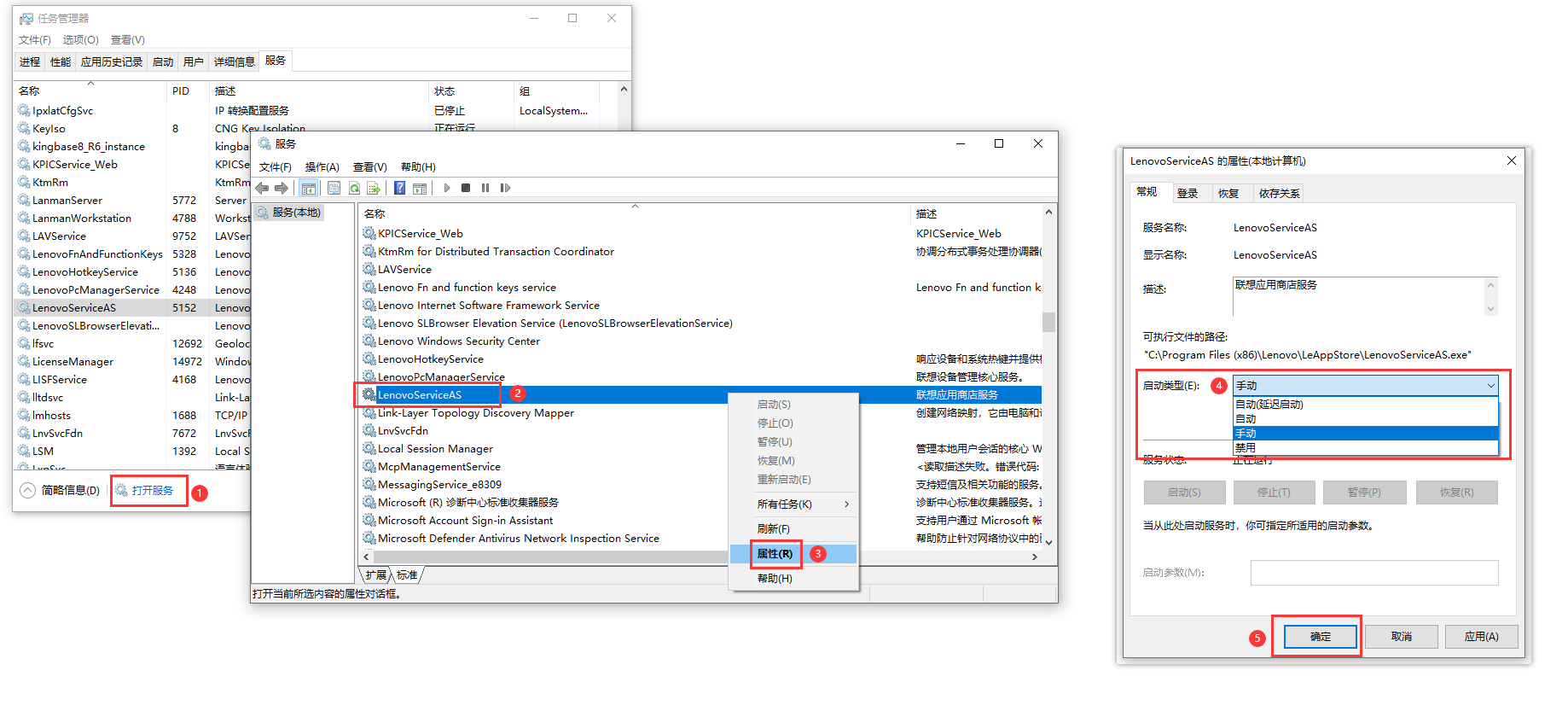
Task: Click the Restart Service toolbar icon
Action: pos(505,188)
